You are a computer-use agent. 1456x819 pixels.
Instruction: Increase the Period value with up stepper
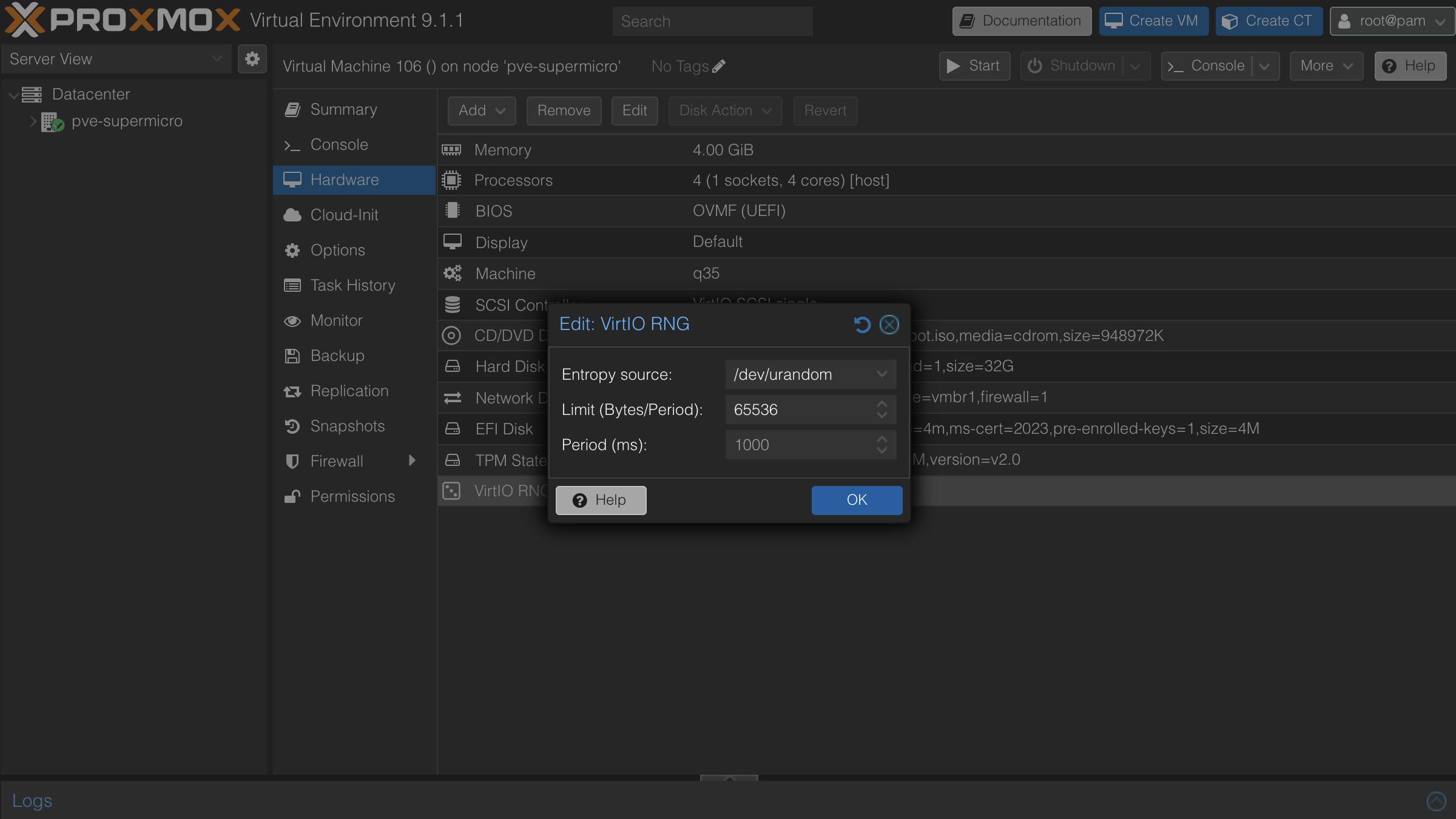click(x=883, y=440)
